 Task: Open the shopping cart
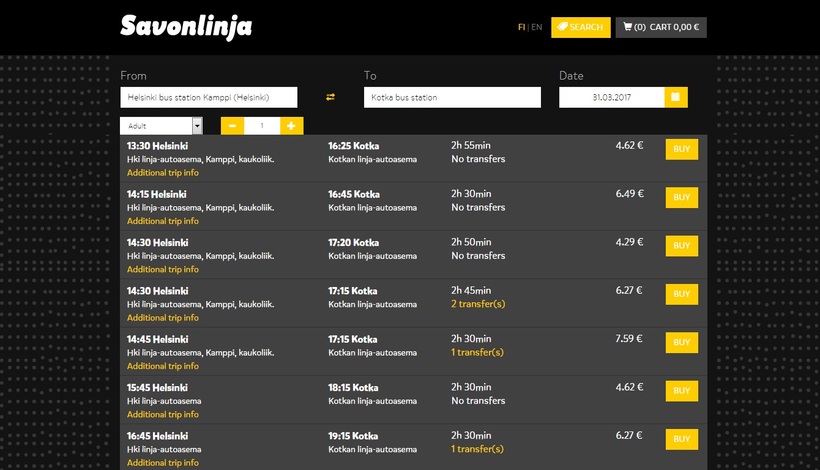pyautogui.click(x=661, y=27)
